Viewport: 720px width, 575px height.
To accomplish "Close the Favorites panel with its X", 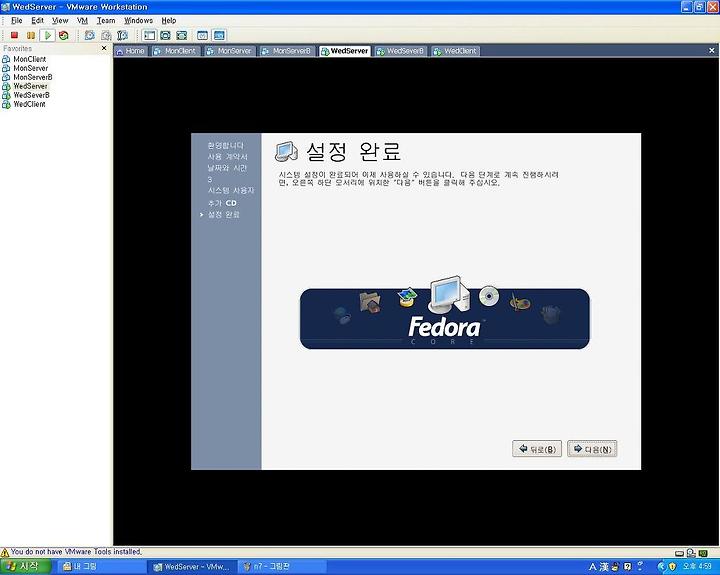I will (104, 48).
